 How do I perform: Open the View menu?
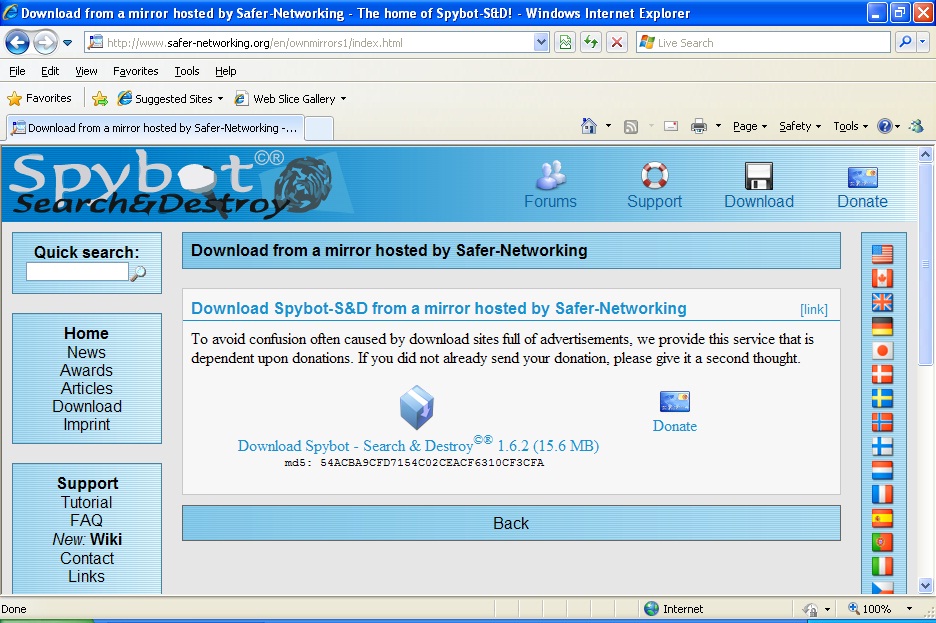point(86,71)
